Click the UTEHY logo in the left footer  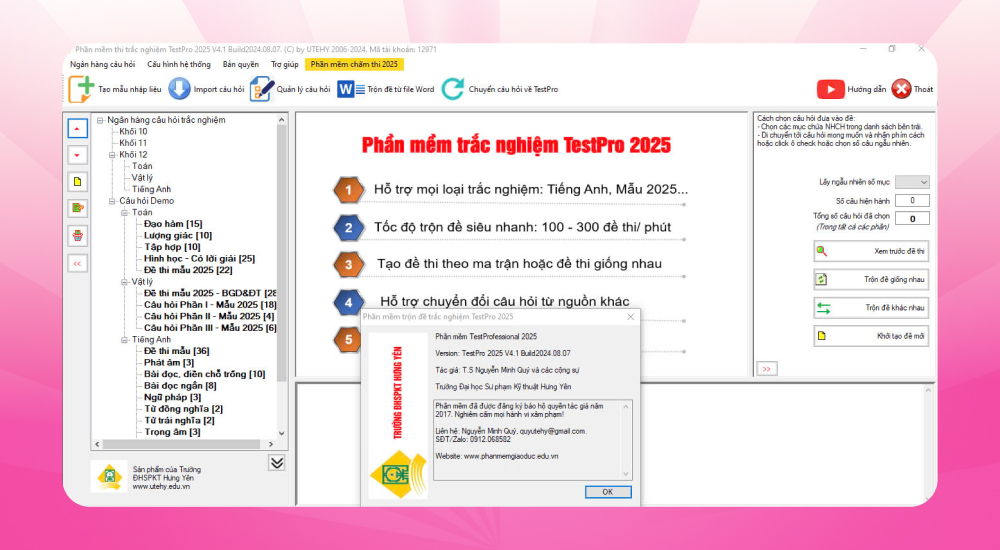tap(108, 476)
